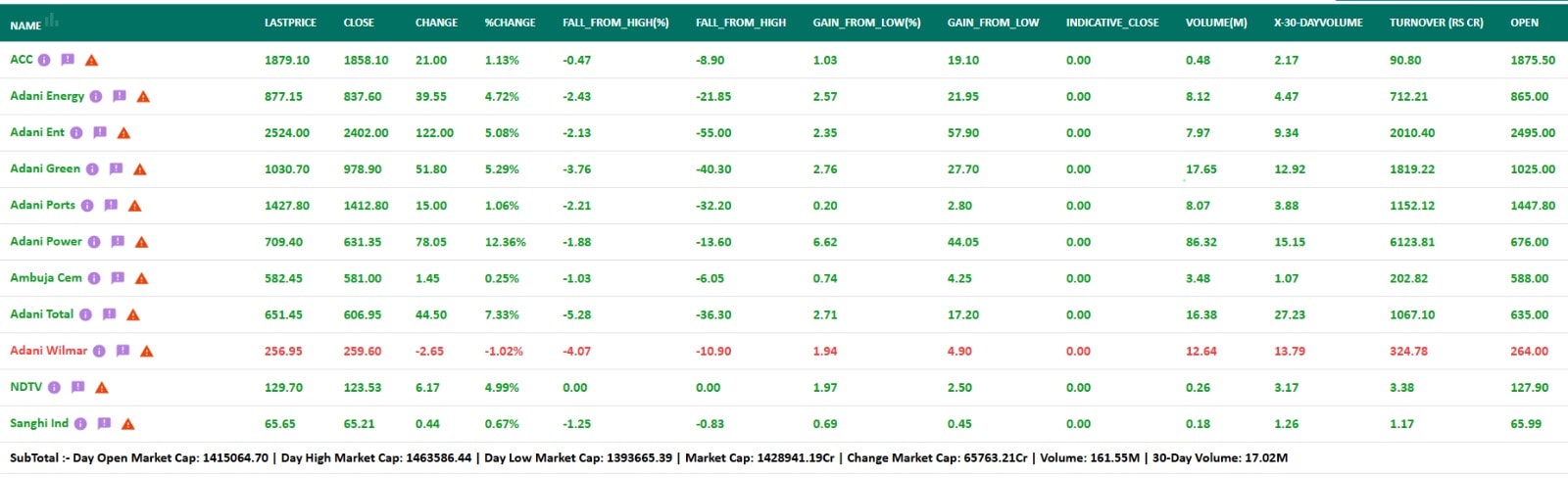Sort table by CHANGE column header
The width and height of the screenshot is (1568, 478).
(436, 23)
